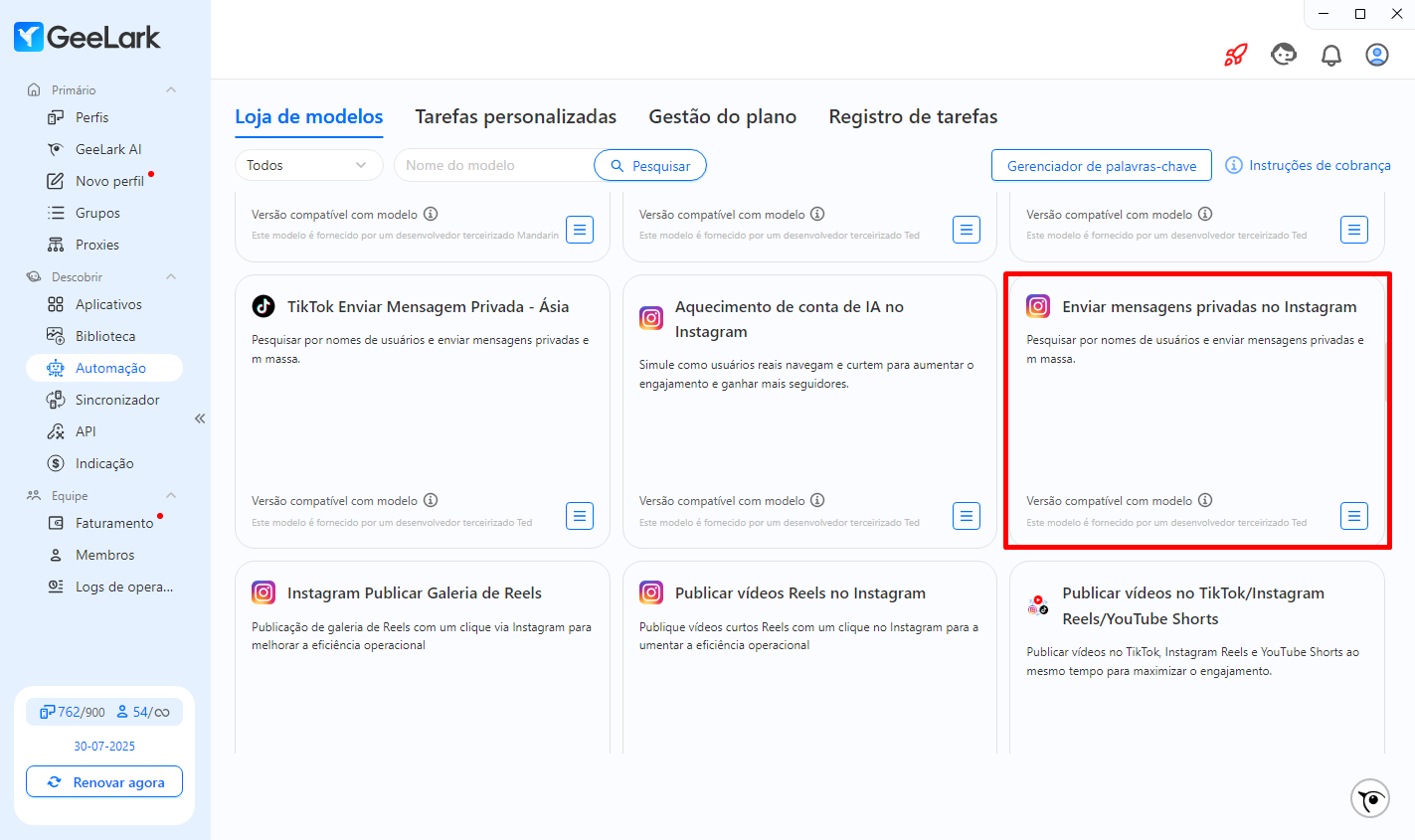Viewport: 1415px width, 840px height.
Task: Open GeeLark AI in sidebar
Action: [108, 149]
